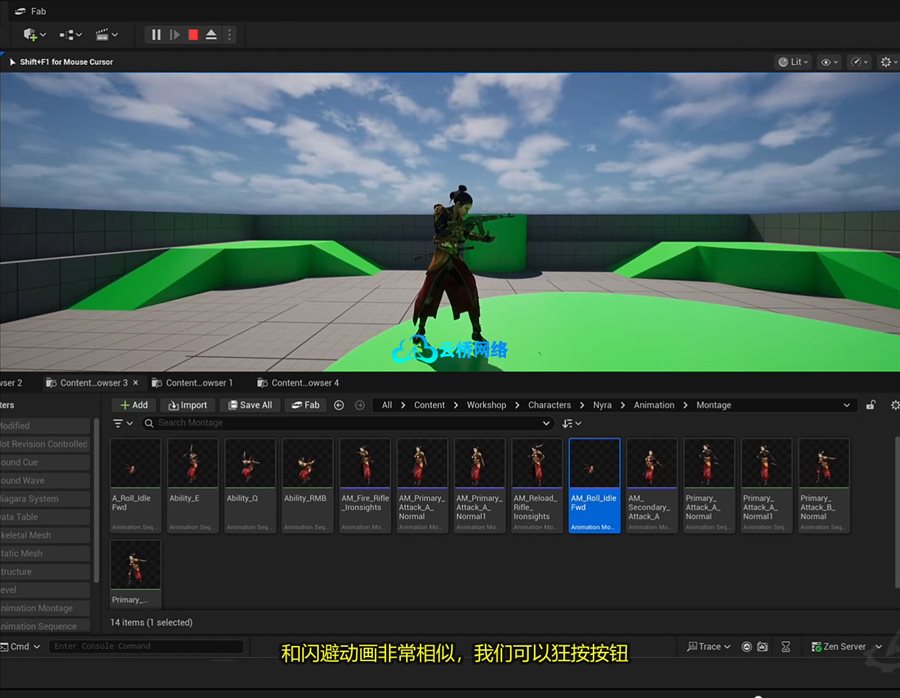This screenshot has width=900, height=698.
Task: Toggle the Animation Montage filter
Action: tap(44, 608)
